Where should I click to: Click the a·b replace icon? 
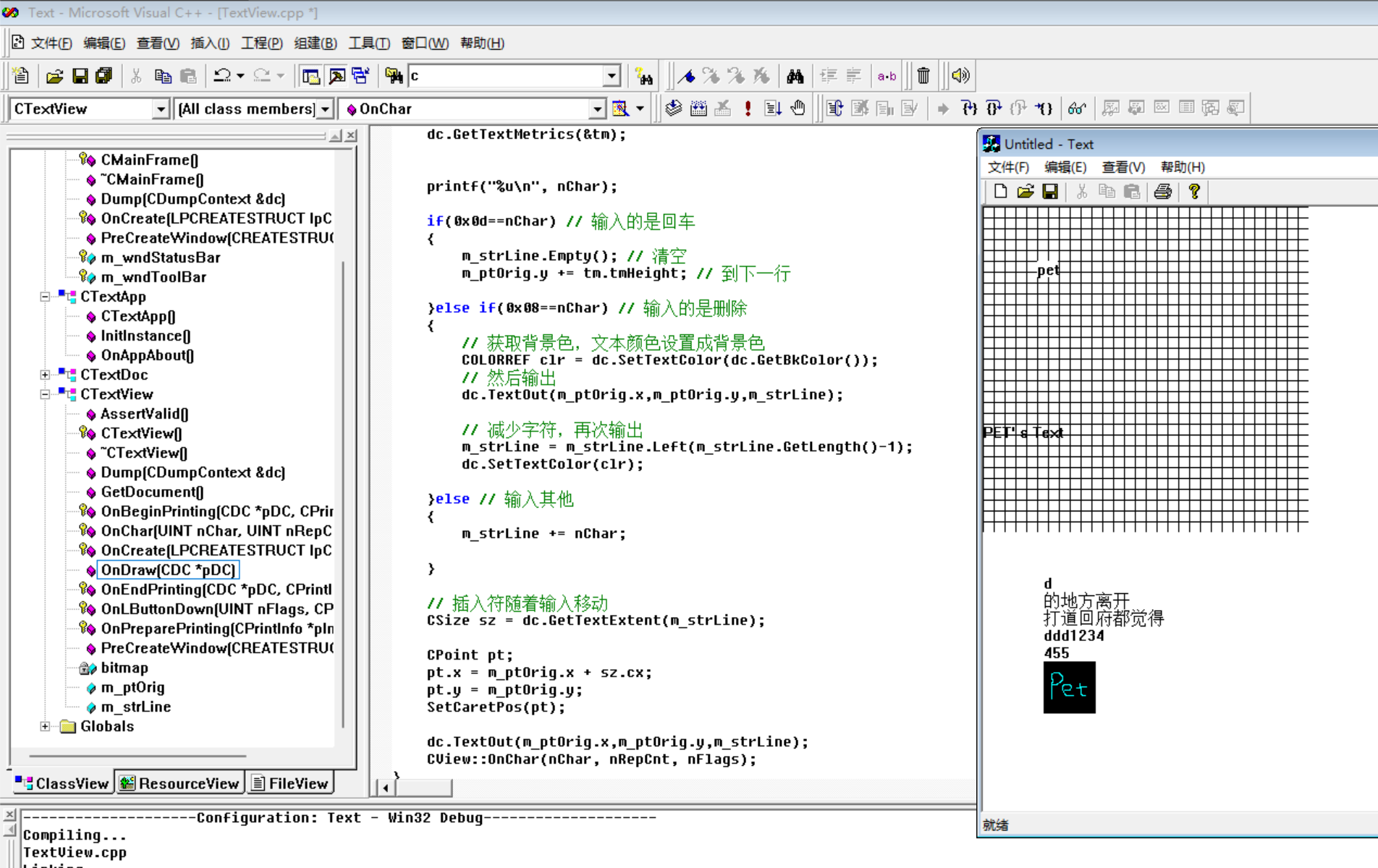point(887,75)
